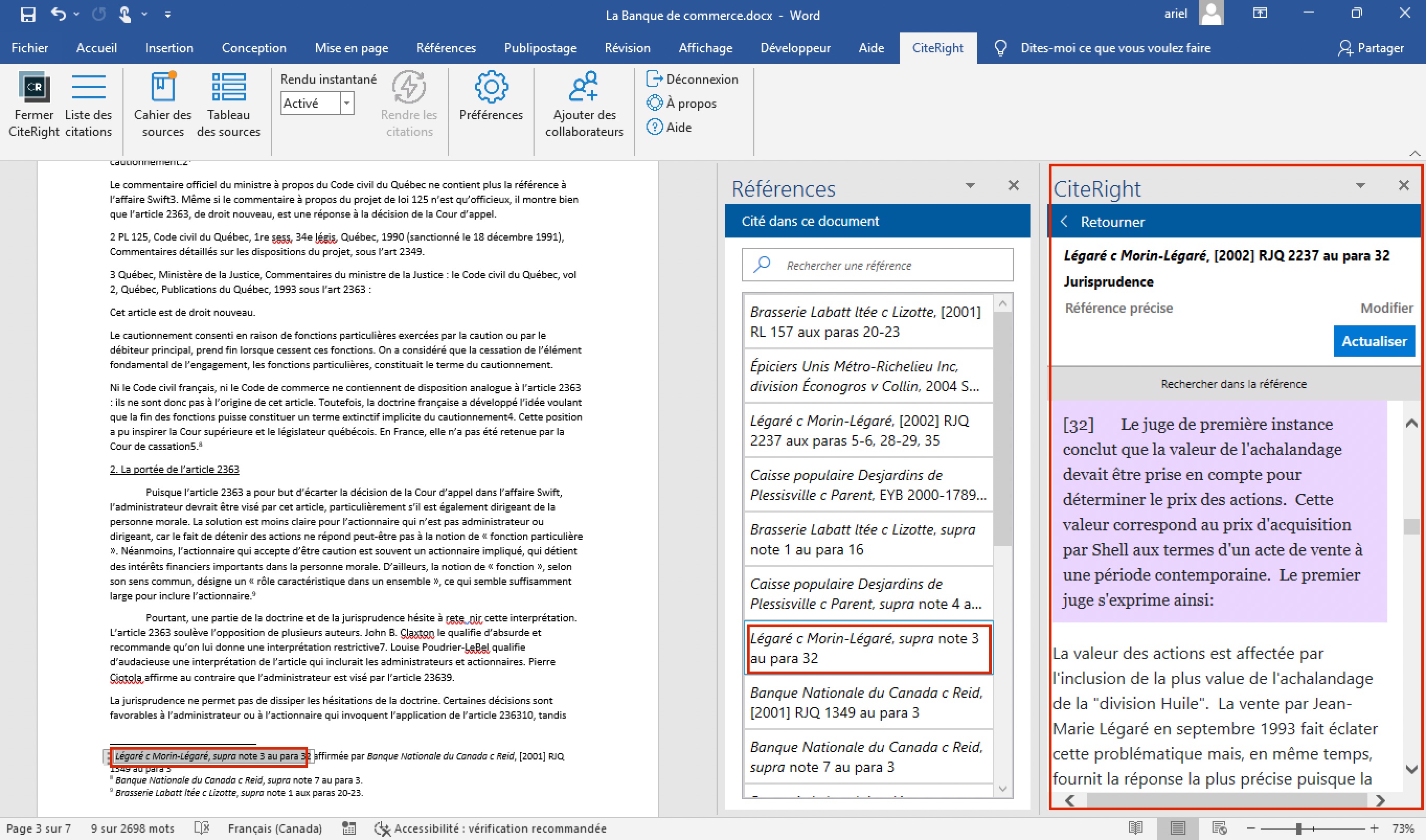Click Retourner back arrow
Viewport: 1426px width, 840px height.
(x=1063, y=221)
